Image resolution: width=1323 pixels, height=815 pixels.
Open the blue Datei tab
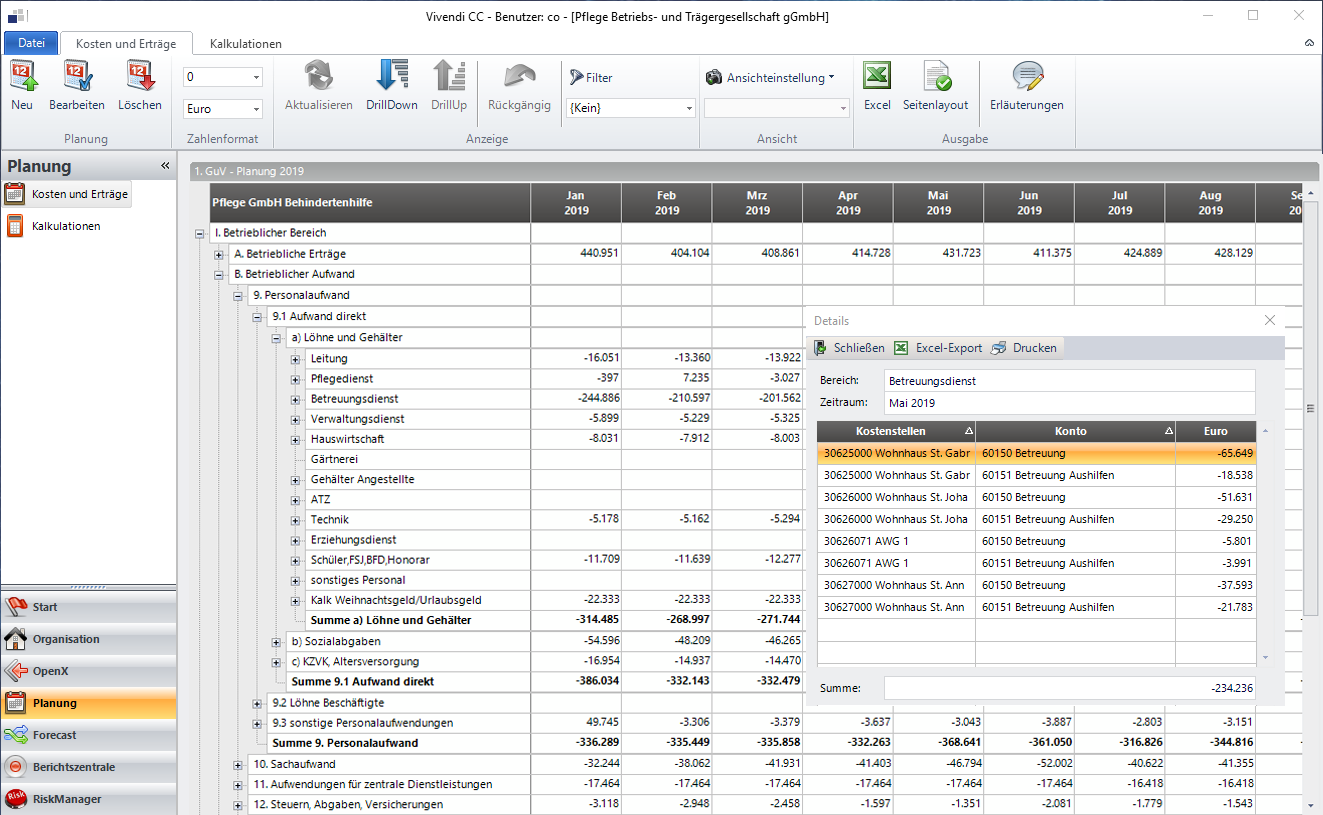click(x=31, y=43)
